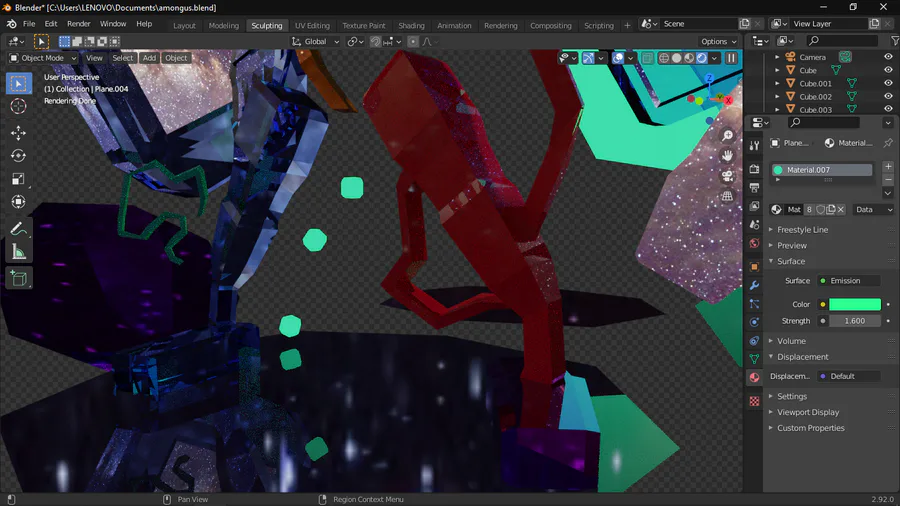The width and height of the screenshot is (900, 506).
Task: Select the Select Box tool
Action: click(x=18, y=84)
